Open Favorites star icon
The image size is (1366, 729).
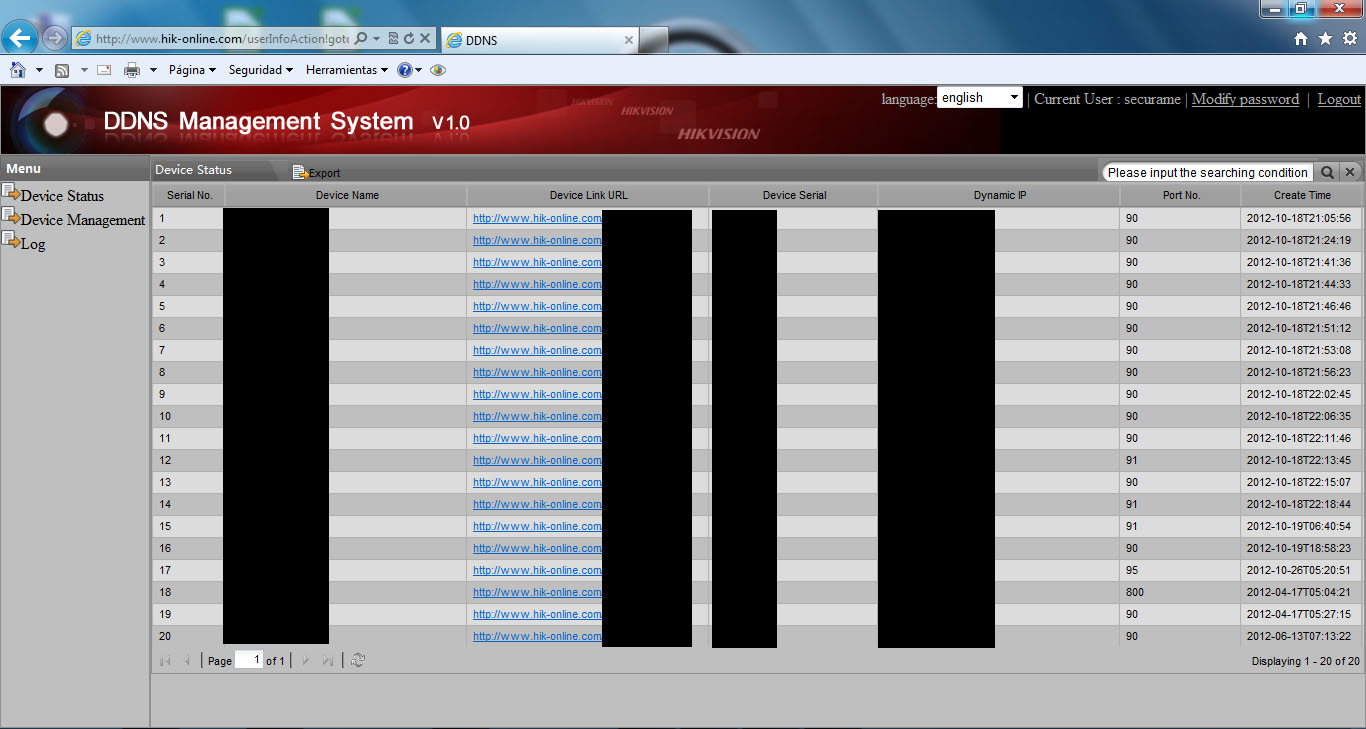(1325, 39)
